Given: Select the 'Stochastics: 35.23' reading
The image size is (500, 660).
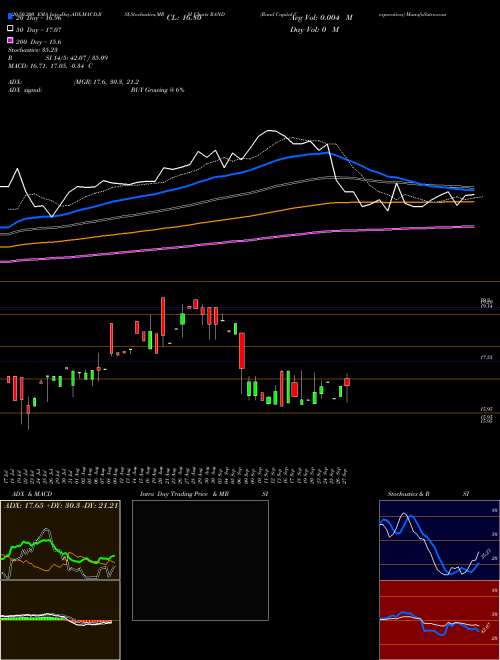Looking at the screenshot, I should click(x=32, y=50).
